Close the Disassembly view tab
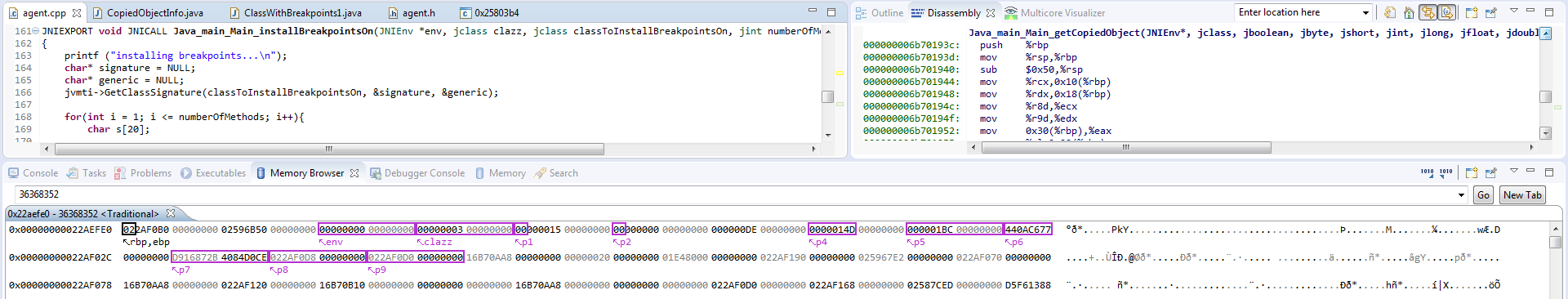Viewport: 1568px width, 299px height. pyautogui.click(x=991, y=13)
